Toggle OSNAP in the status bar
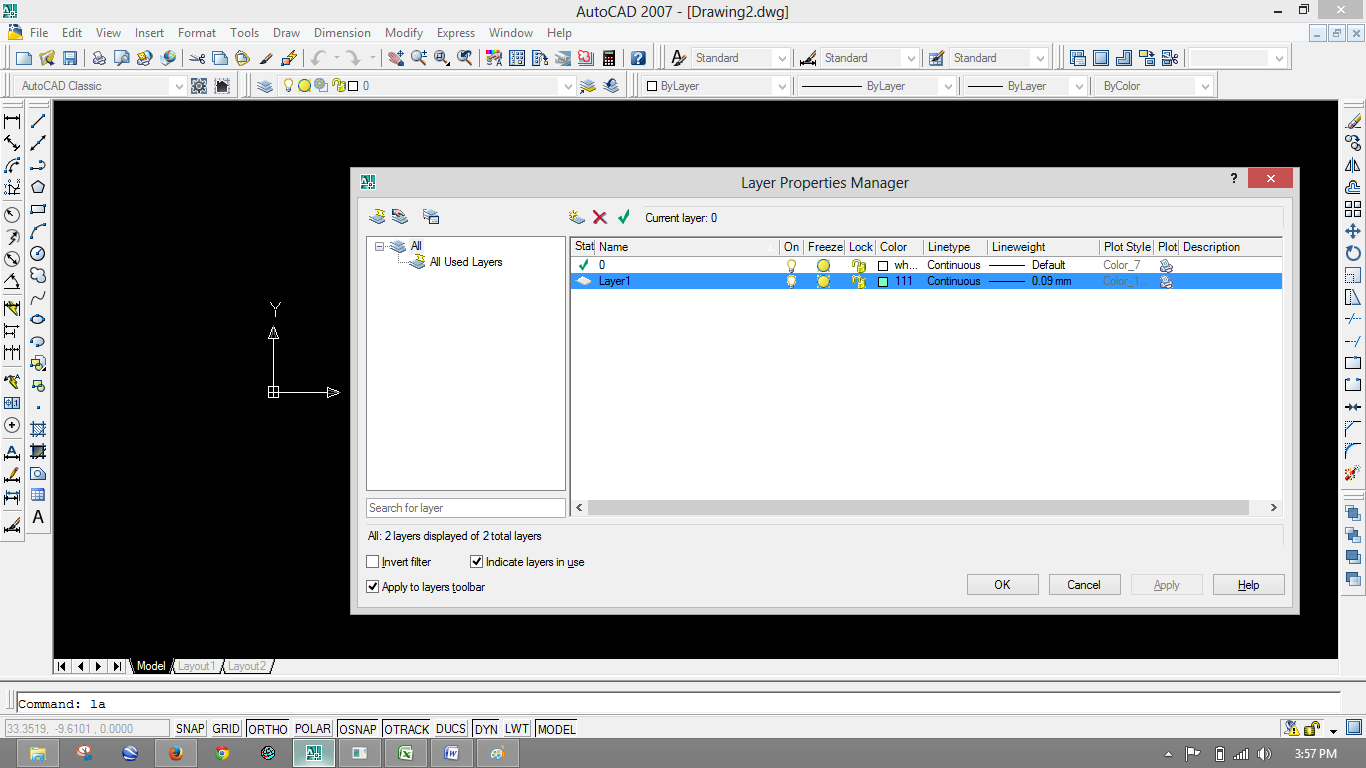 (x=358, y=729)
